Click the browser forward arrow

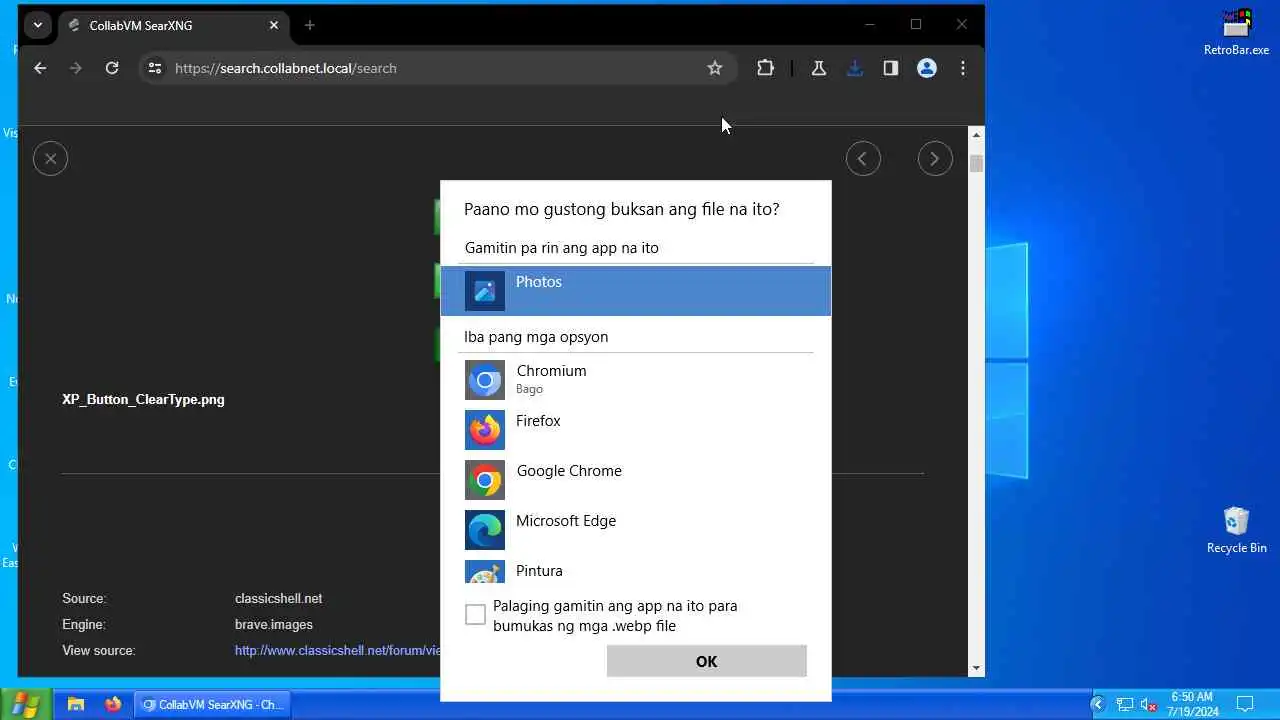click(76, 68)
